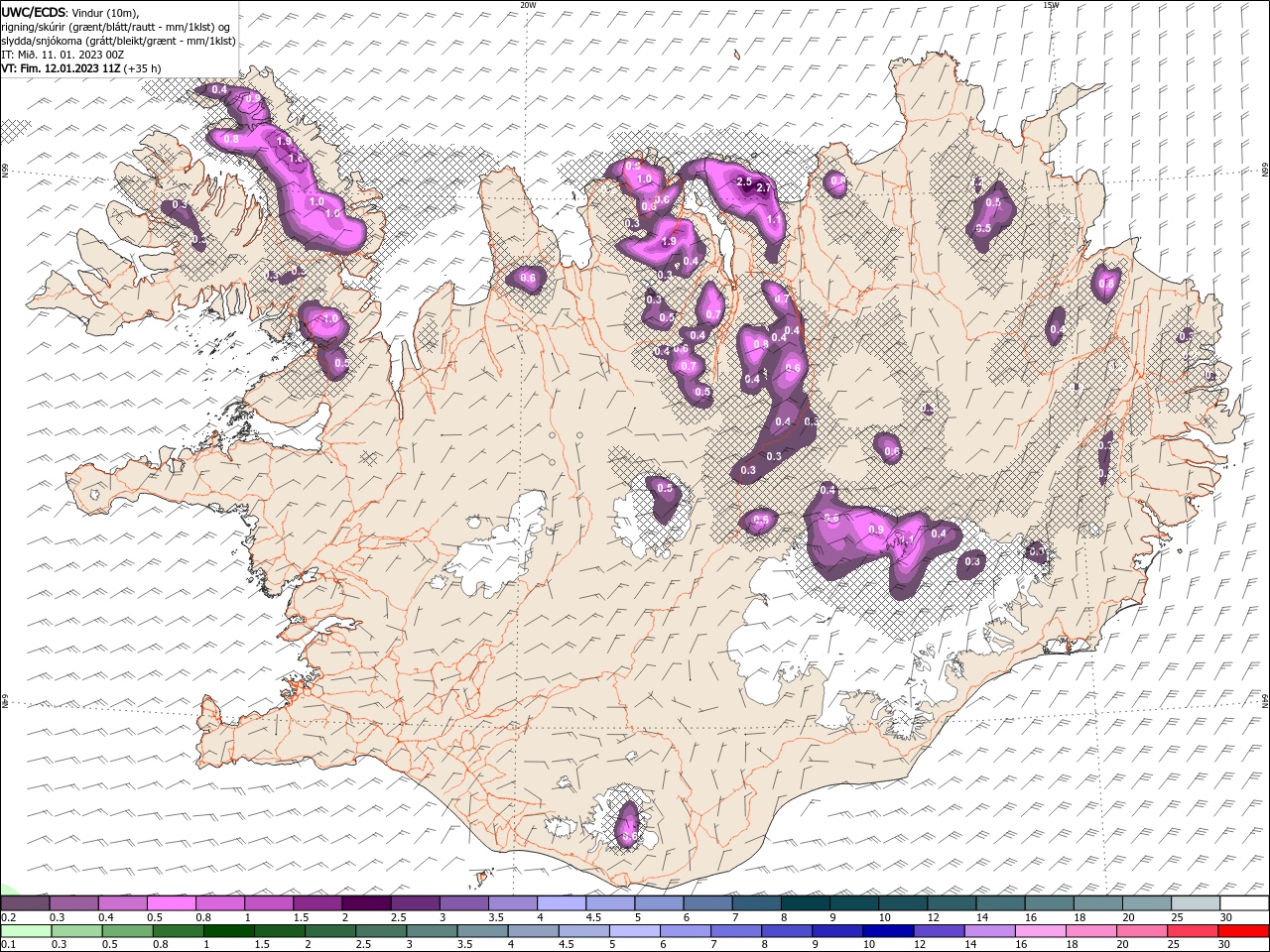Pick darkest purple snow swatch between 2 and 2.5
The image size is (1270, 952).
(366, 903)
